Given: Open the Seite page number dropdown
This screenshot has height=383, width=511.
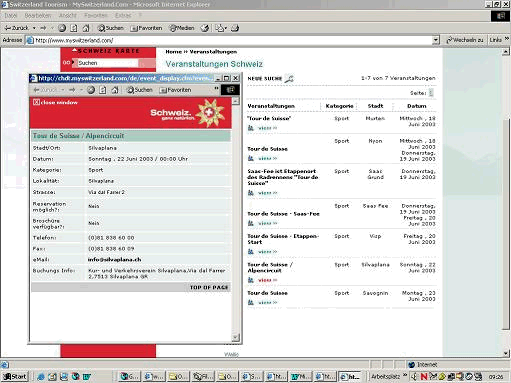Looking at the screenshot, I should [431, 93].
